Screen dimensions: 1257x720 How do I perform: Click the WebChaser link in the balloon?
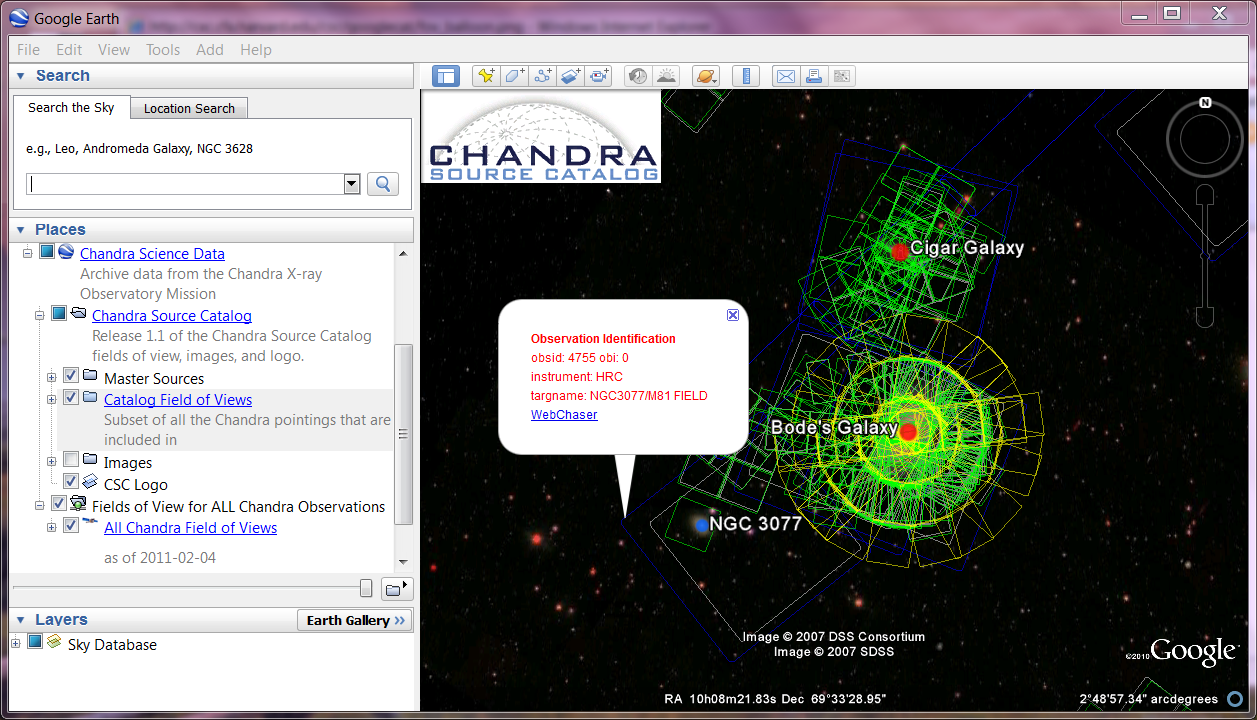(564, 415)
